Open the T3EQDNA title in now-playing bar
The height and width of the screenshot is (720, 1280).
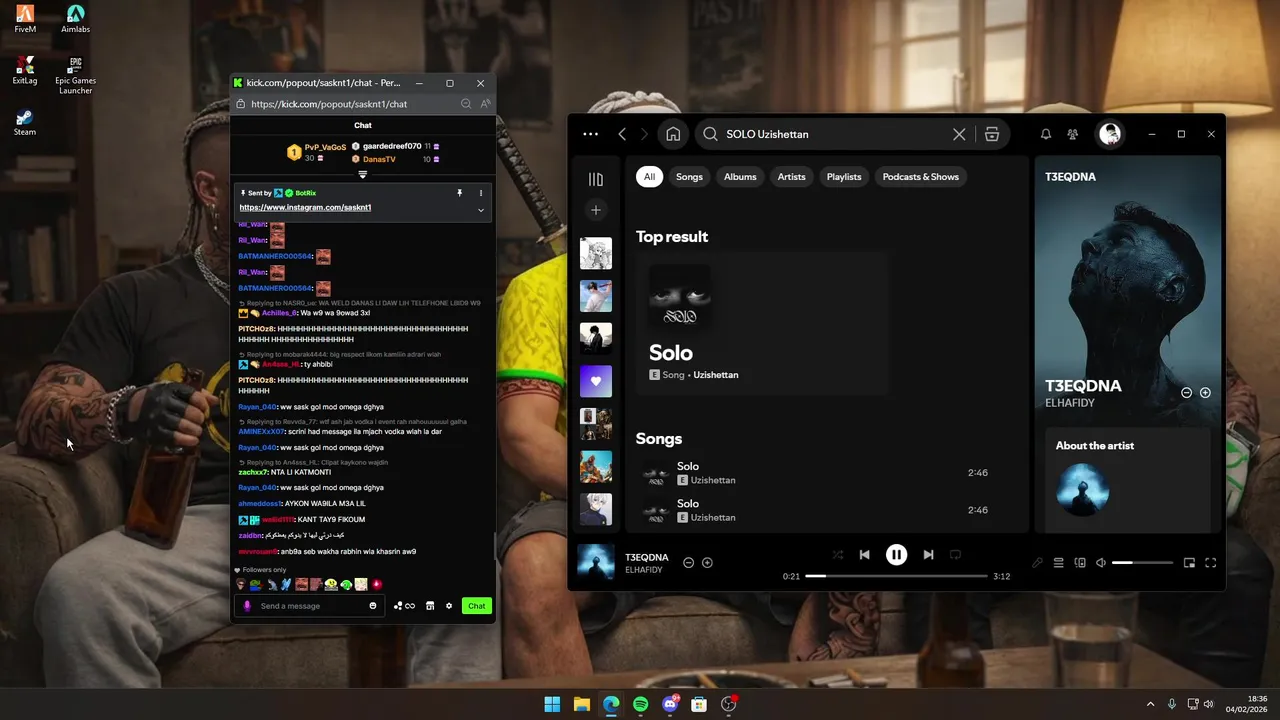pyautogui.click(x=647, y=557)
